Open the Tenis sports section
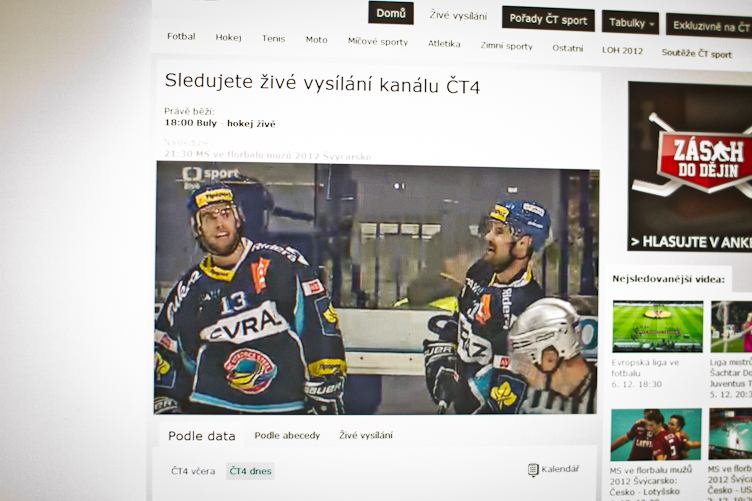 [x=273, y=39]
